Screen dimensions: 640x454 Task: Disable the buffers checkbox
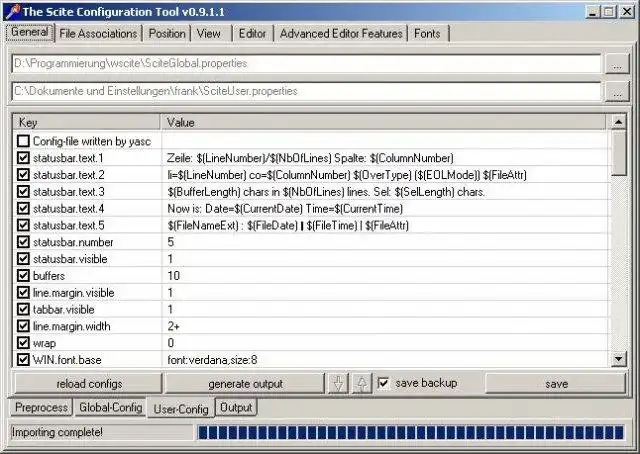pyautogui.click(x=23, y=276)
